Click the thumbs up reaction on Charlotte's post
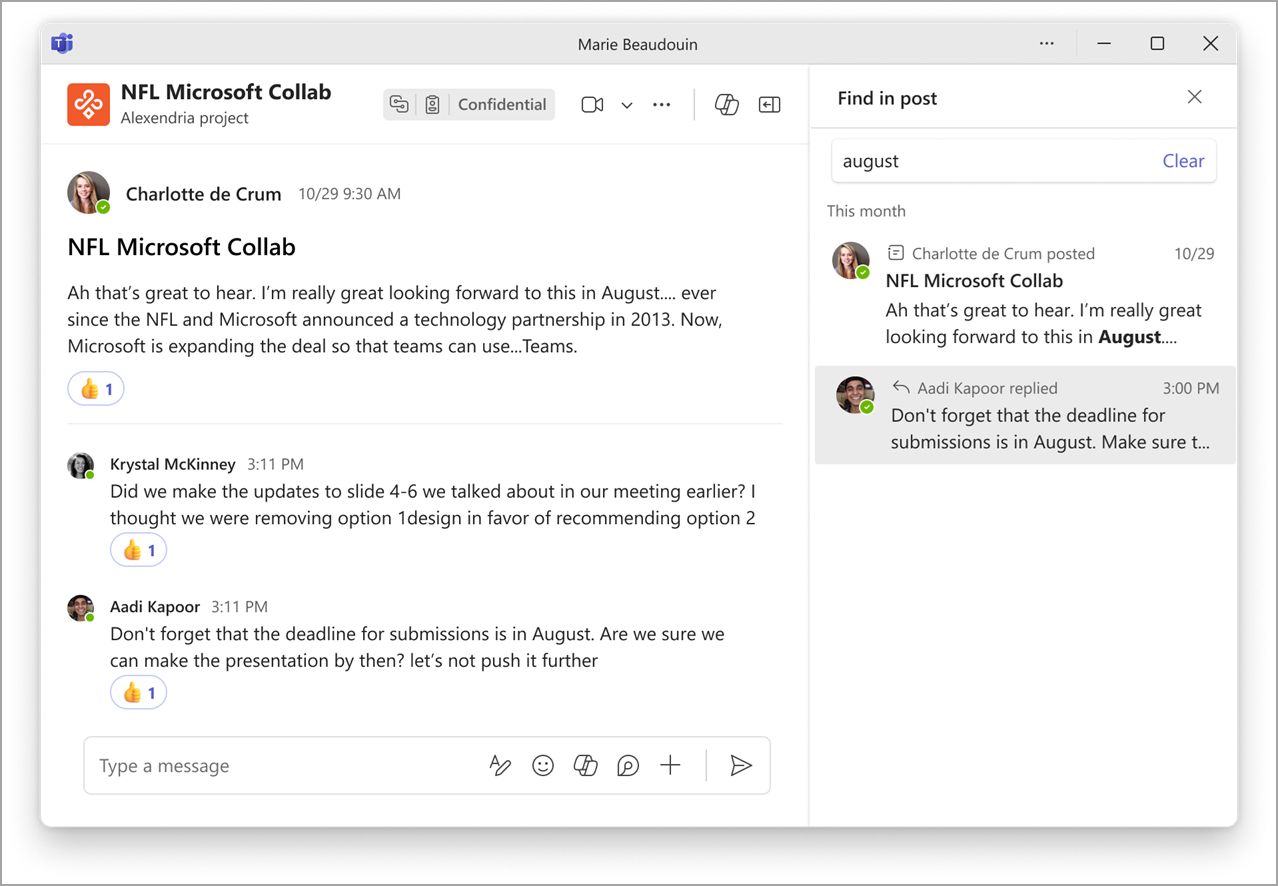The height and width of the screenshot is (886, 1278). (x=96, y=389)
